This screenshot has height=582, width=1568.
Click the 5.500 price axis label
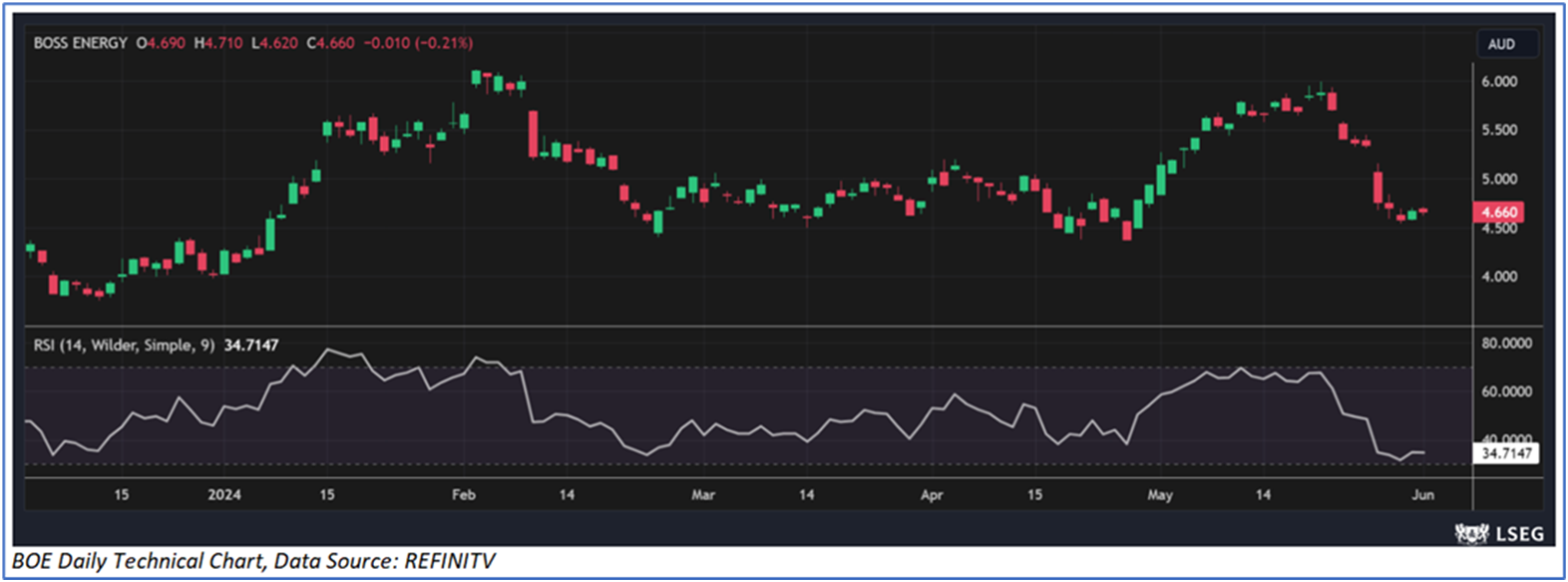click(1499, 131)
